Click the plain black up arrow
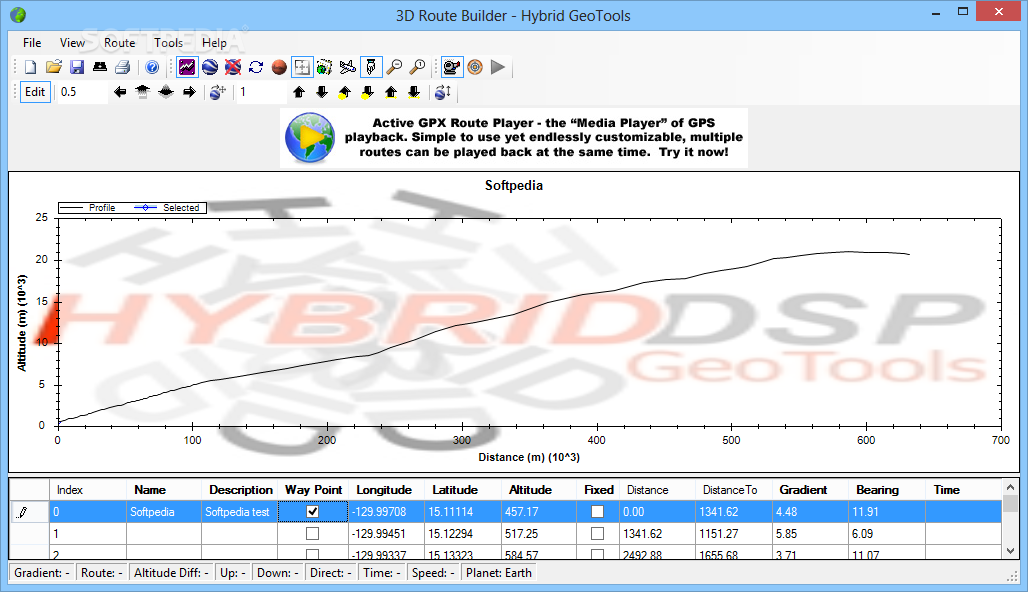The height and width of the screenshot is (592, 1028). pos(299,92)
